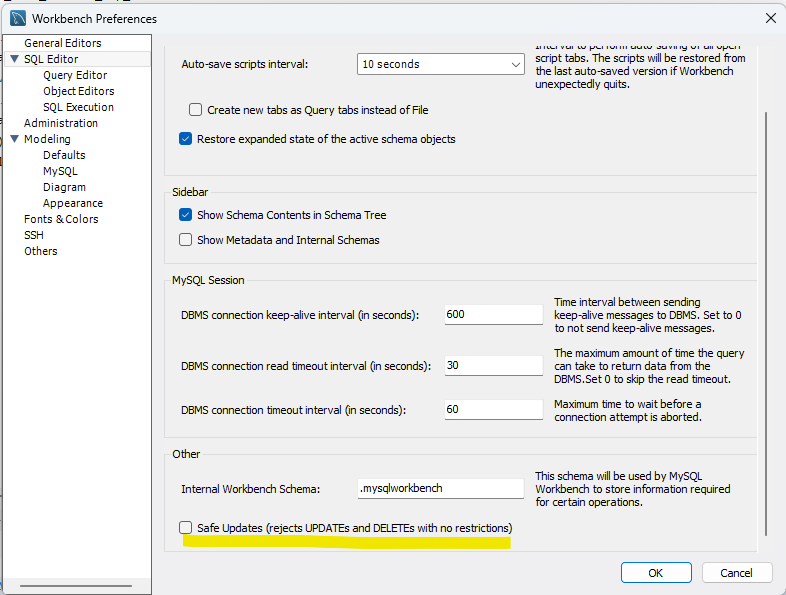Click the Internal Workbench Schema field

click(441, 488)
